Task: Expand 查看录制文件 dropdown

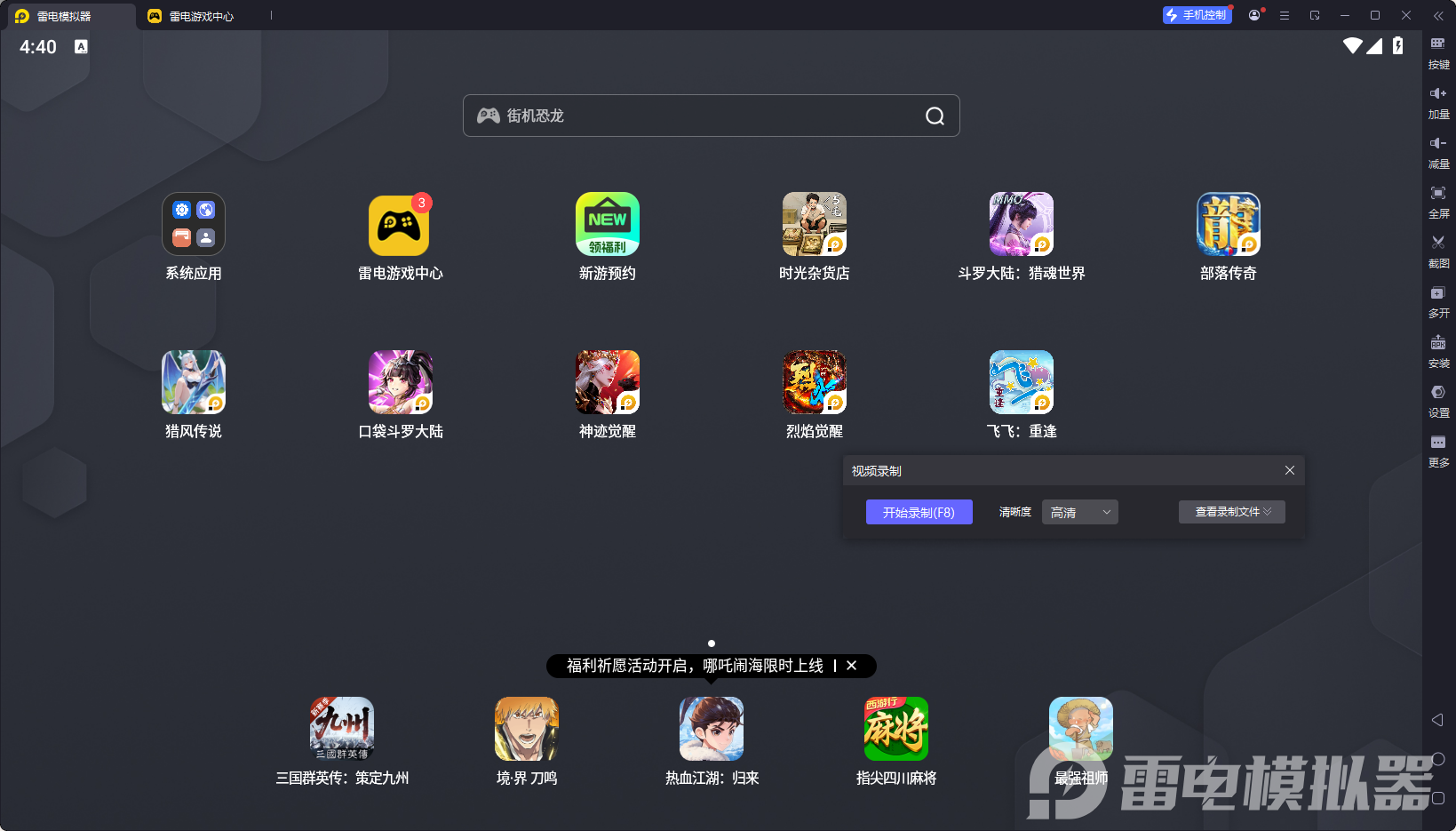Action: click(1232, 512)
